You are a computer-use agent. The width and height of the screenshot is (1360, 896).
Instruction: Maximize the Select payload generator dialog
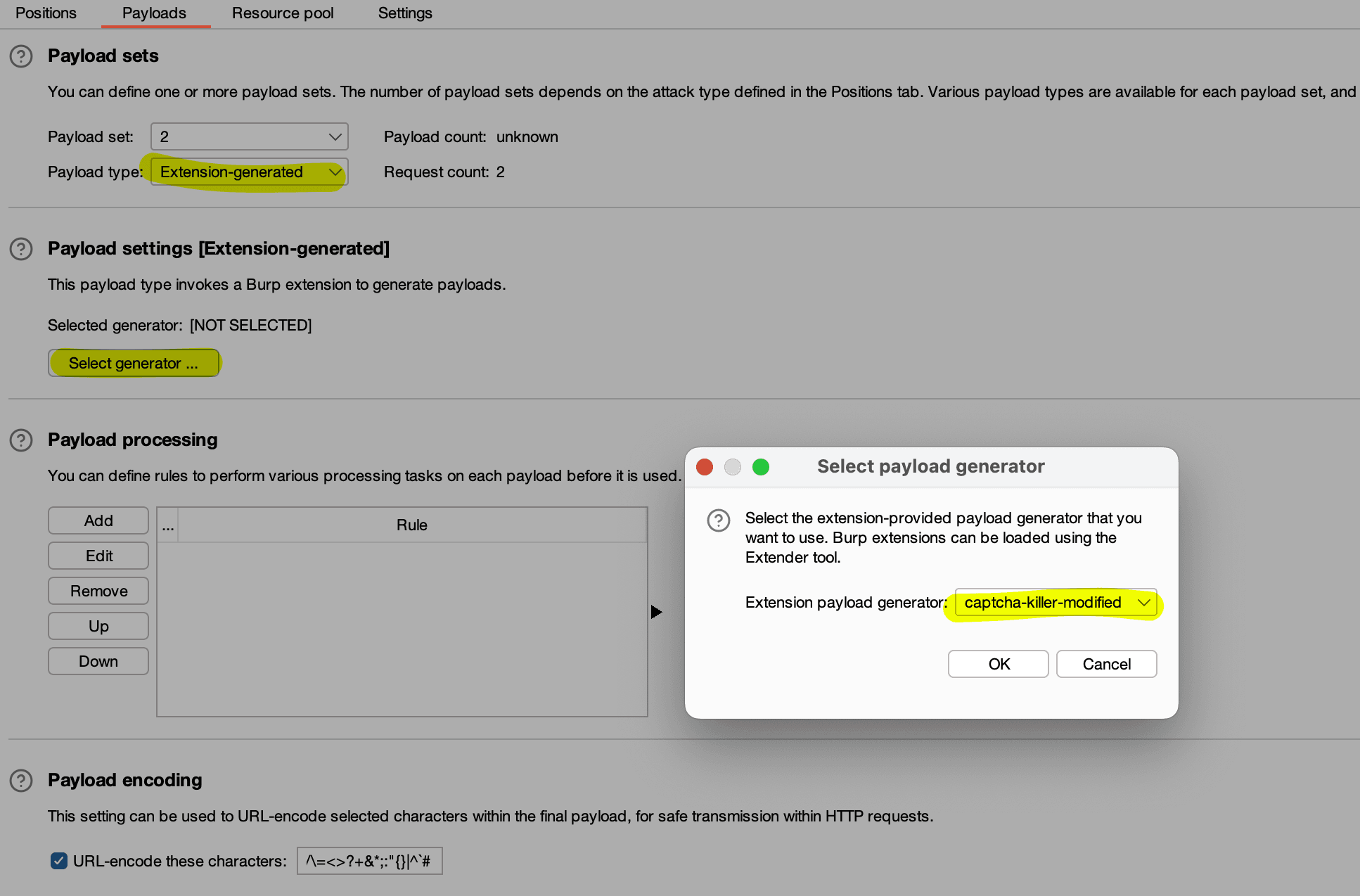pos(761,467)
